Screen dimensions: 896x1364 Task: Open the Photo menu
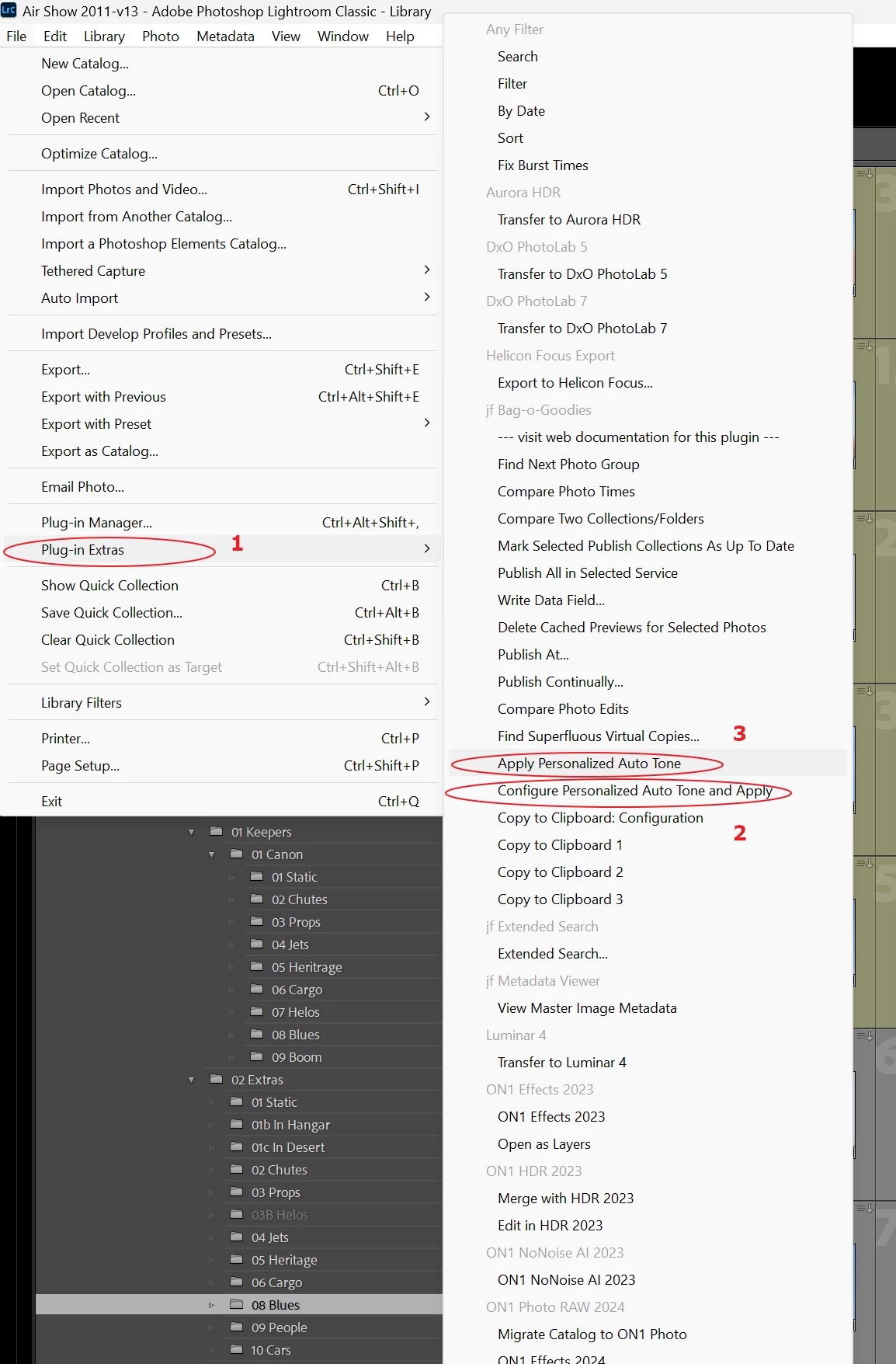coord(161,37)
